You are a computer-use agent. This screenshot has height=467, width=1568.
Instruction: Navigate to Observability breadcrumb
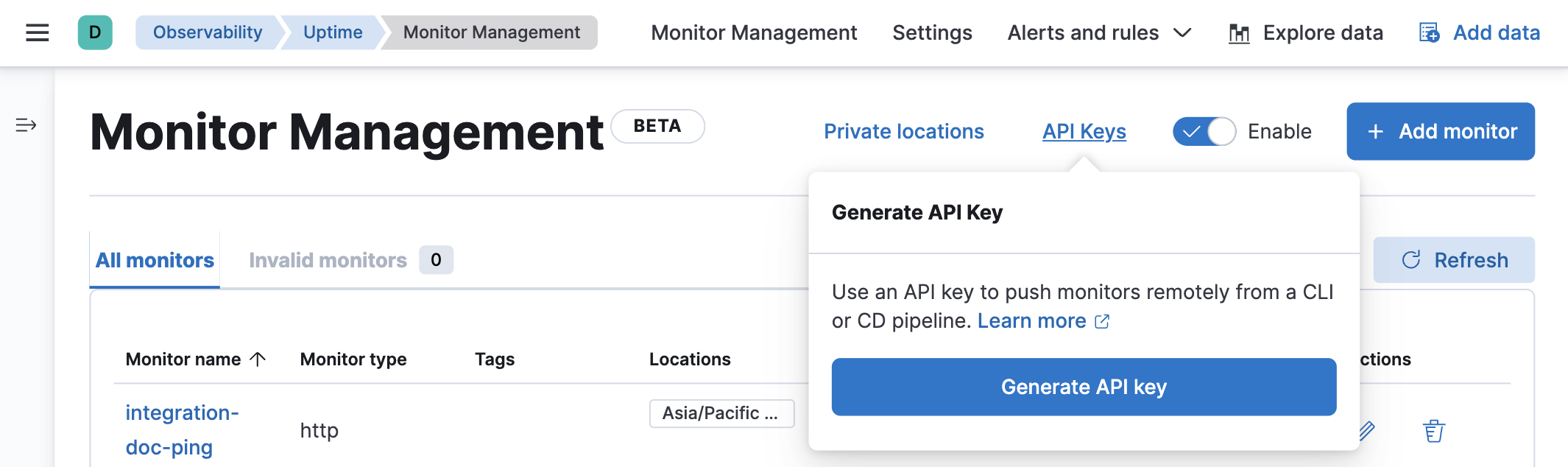click(x=207, y=32)
